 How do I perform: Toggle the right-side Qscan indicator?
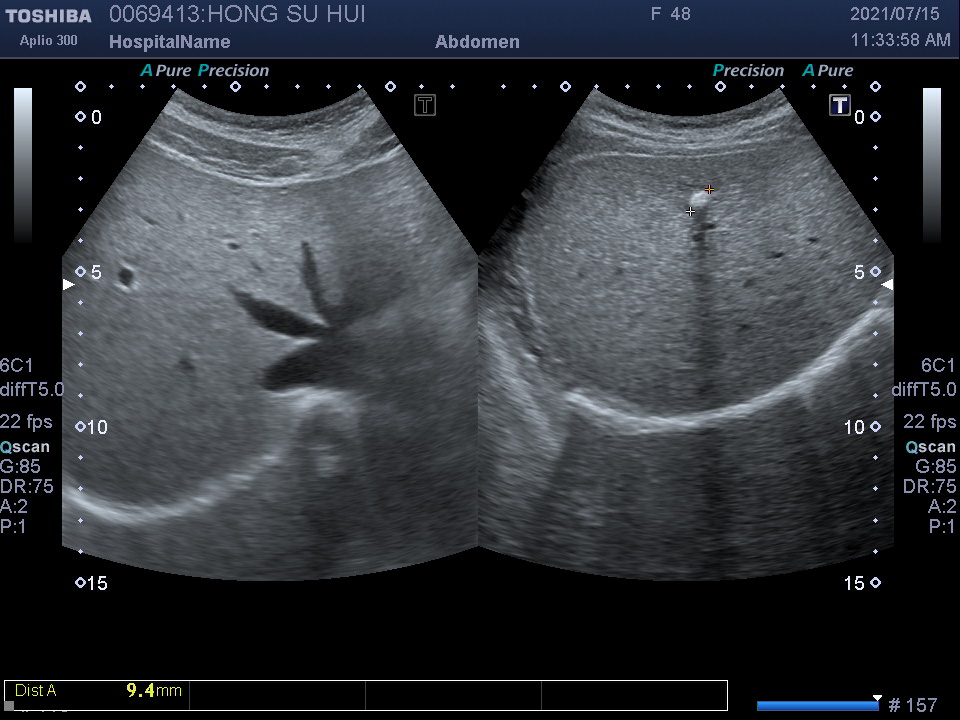coord(930,447)
